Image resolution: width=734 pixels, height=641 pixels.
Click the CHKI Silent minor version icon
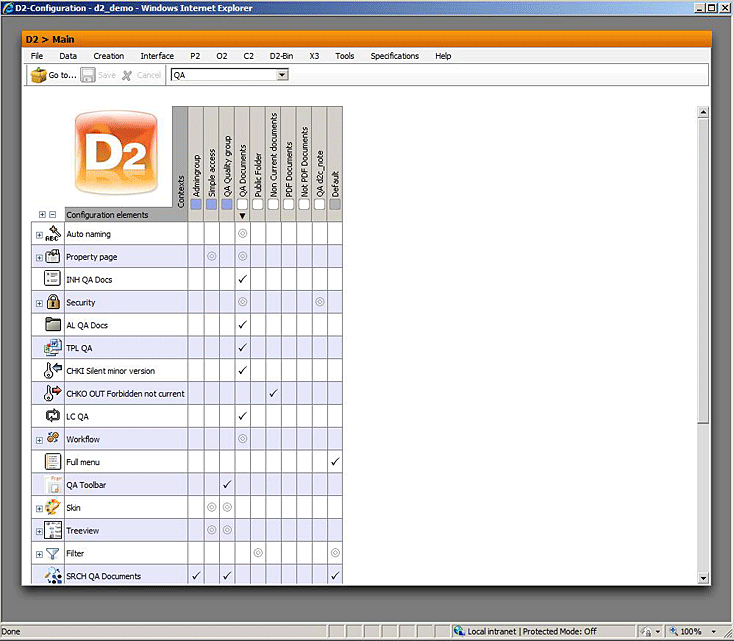point(54,371)
